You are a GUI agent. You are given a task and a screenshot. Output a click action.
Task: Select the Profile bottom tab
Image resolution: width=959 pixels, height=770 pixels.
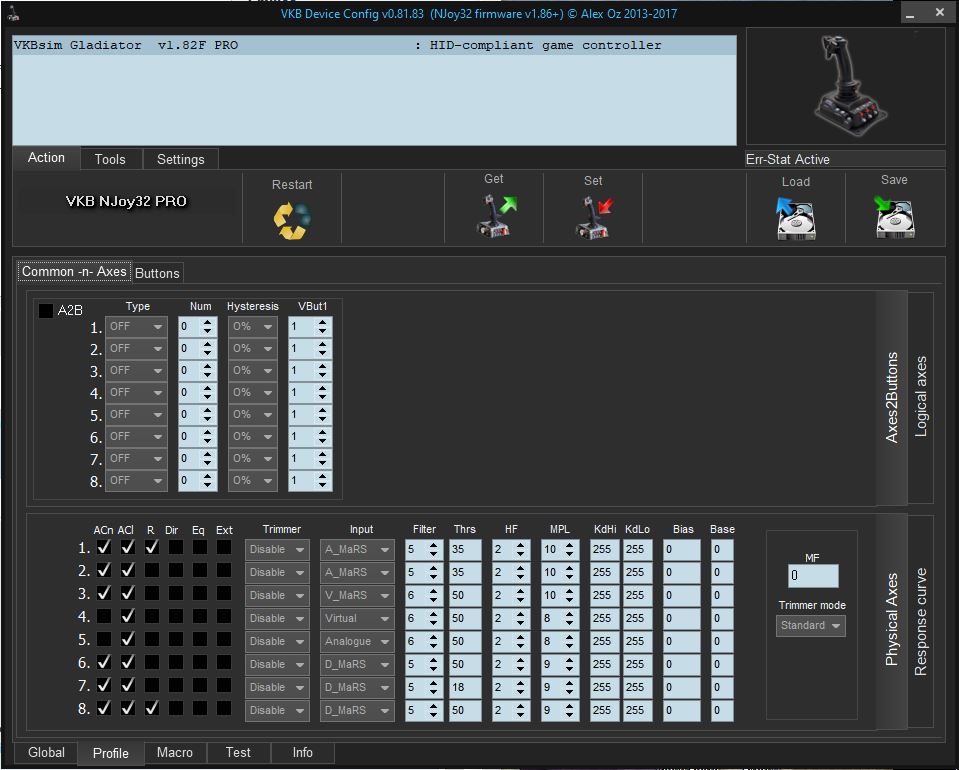(111, 753)
